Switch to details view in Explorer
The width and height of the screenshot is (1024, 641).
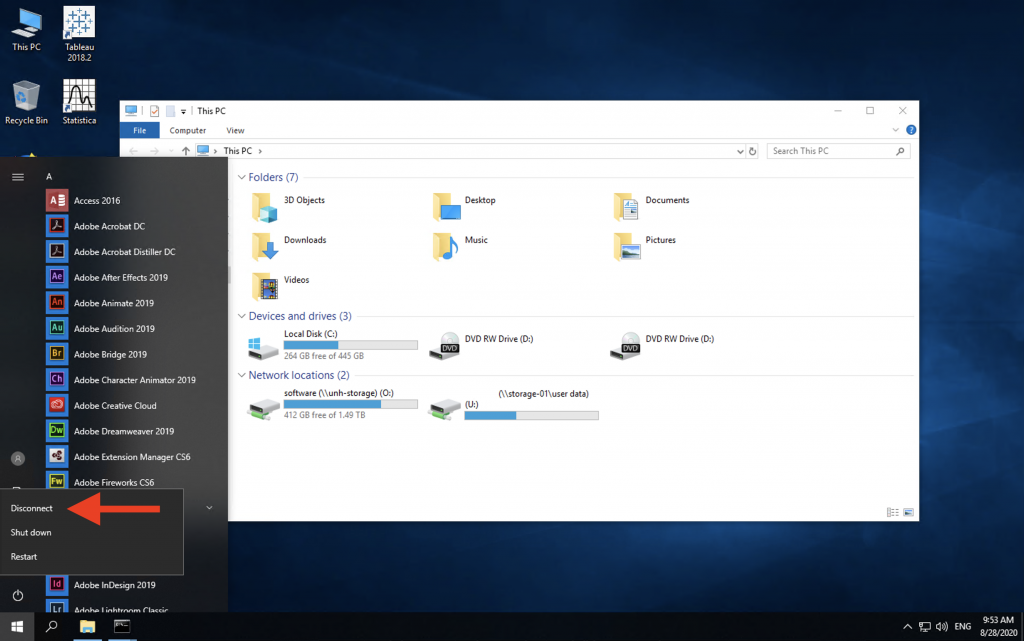click(x=892, y=512)
